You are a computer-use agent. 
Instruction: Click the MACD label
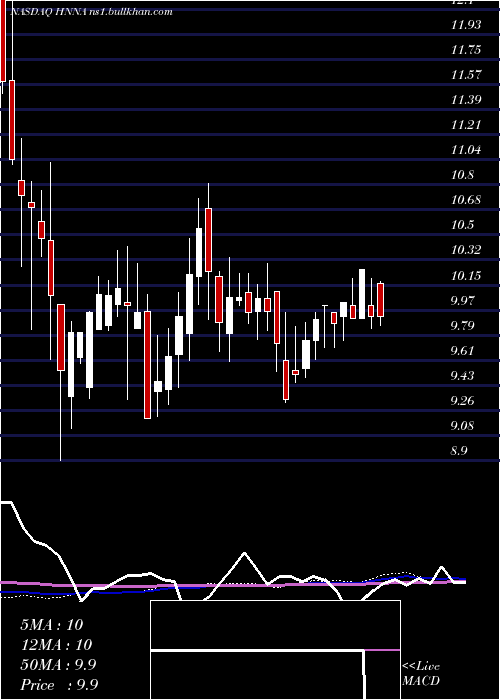coord(421,681)
